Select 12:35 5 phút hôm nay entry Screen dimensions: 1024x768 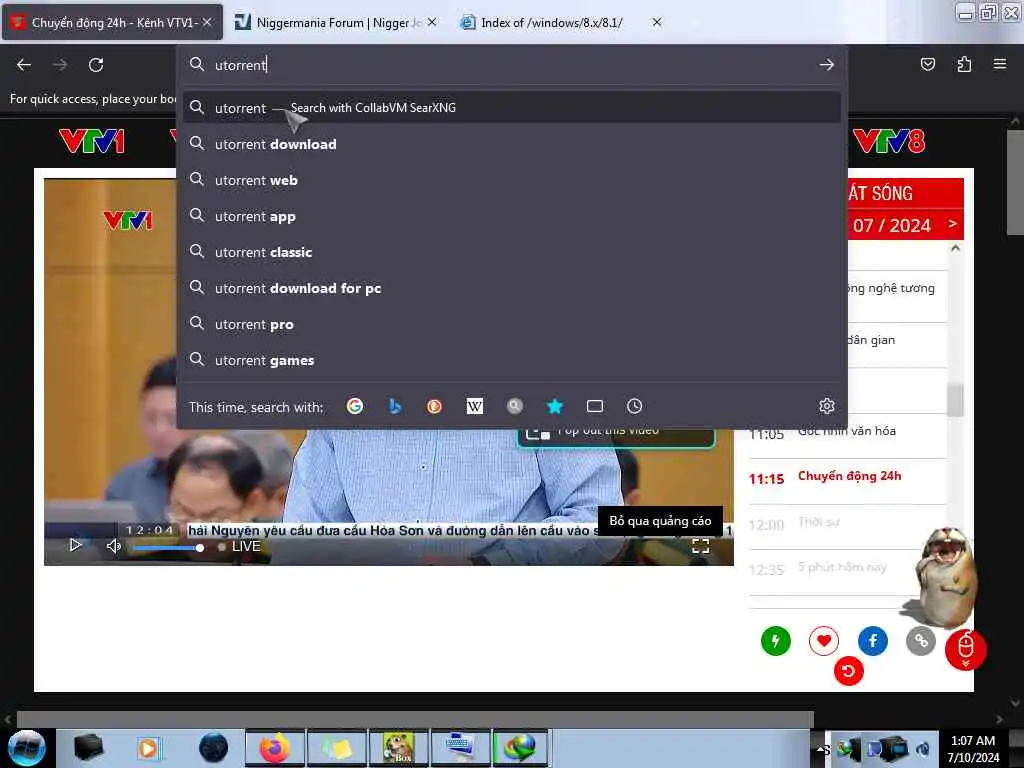(x=847, y=568)
